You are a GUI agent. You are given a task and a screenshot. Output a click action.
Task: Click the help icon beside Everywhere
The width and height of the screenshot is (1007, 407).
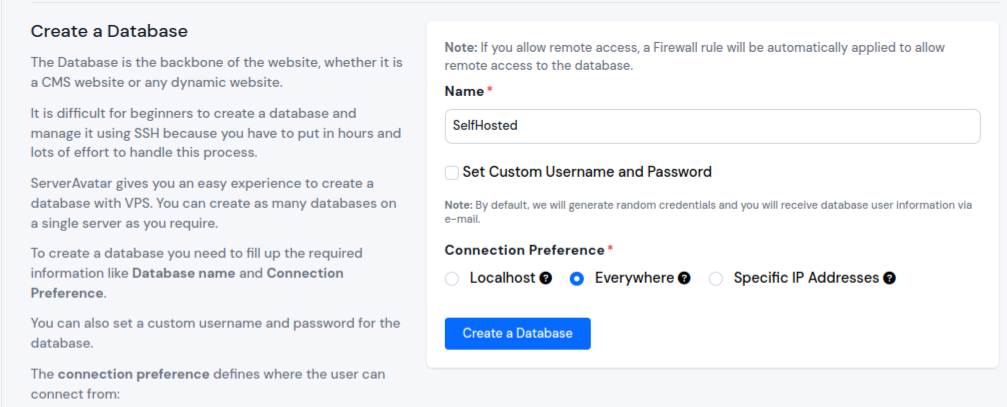[x=684, y=278]
